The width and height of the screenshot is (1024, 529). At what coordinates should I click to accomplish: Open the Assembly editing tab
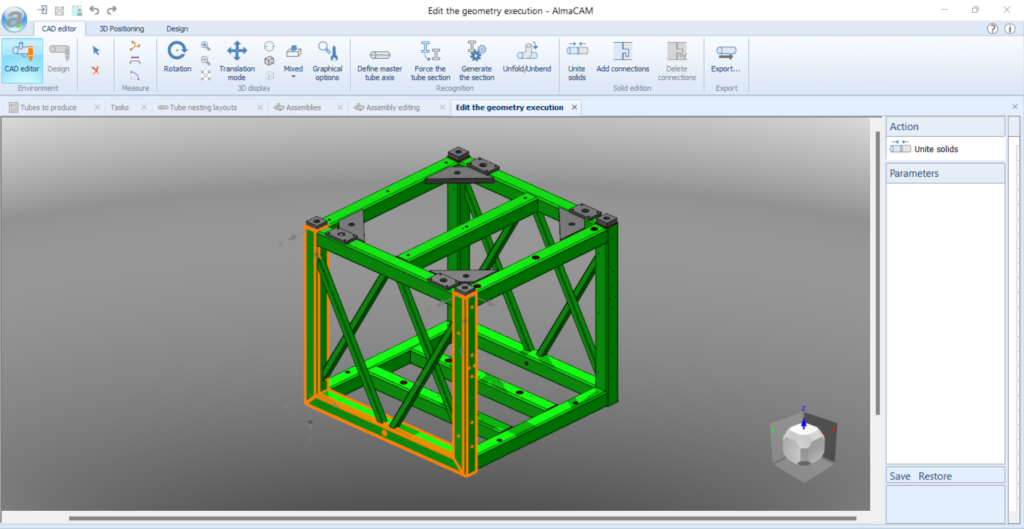click(x=392, y=107)
